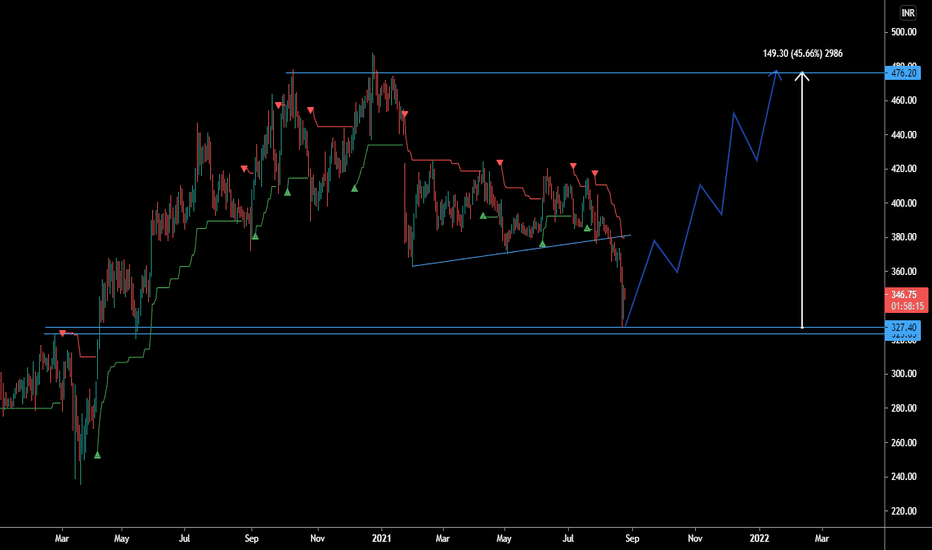Click the 300.00 price axis label
This screenshot has height=550, width=932.
[x=903, y=374]
